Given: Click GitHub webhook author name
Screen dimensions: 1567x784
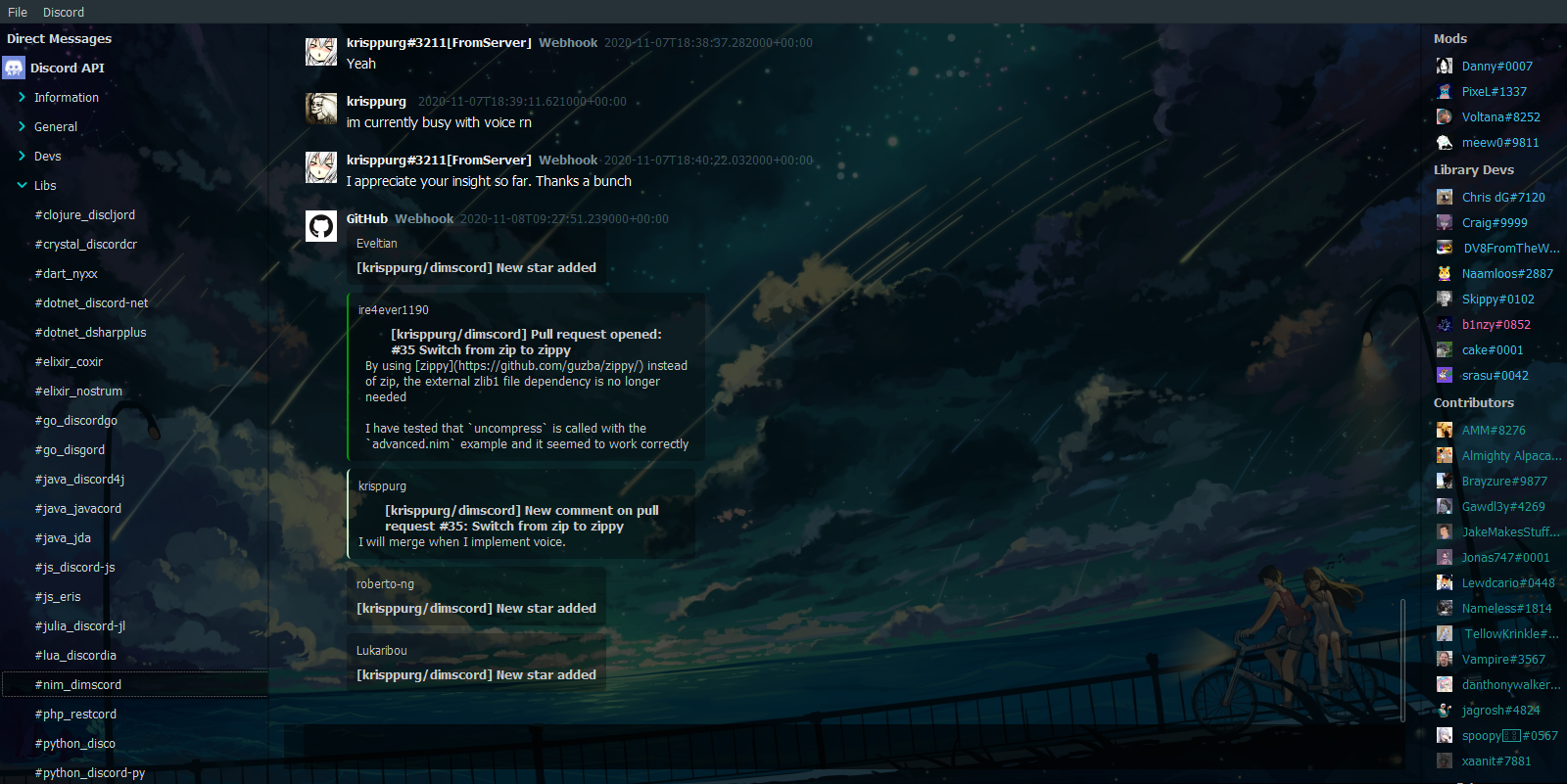Looking at the screenshot, I should [x=367, y=218].
